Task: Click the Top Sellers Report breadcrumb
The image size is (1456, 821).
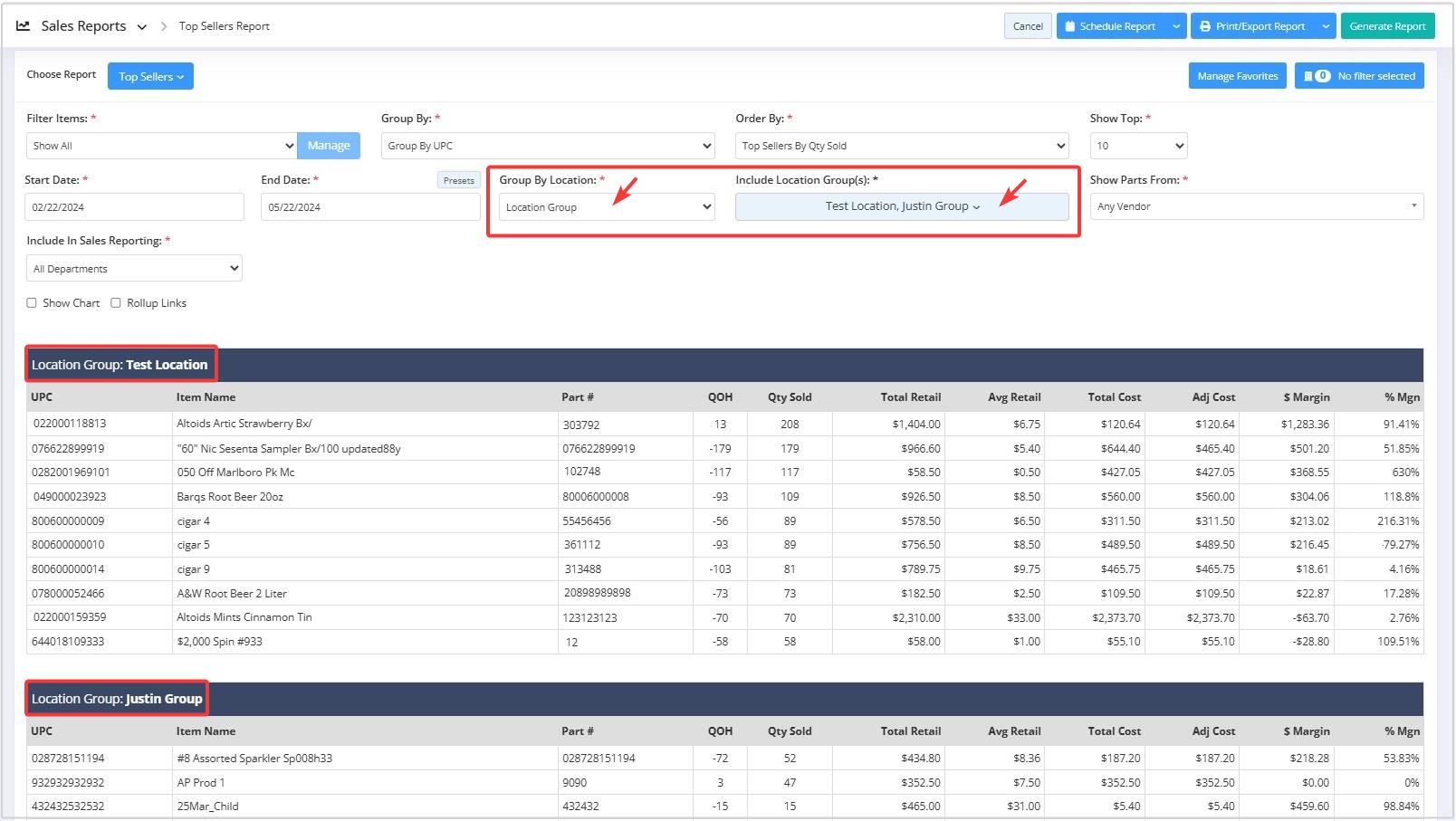Action: (225, 26)
